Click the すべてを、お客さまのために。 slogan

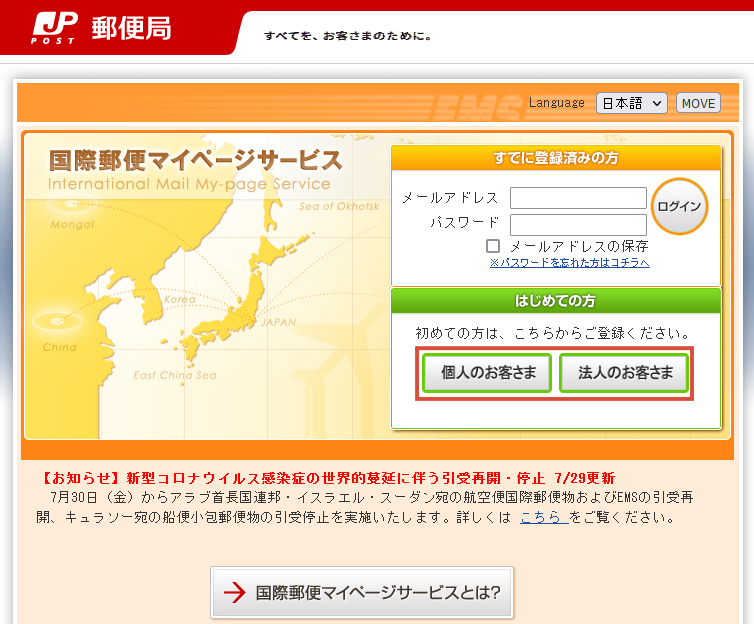(x=347, y=36)
